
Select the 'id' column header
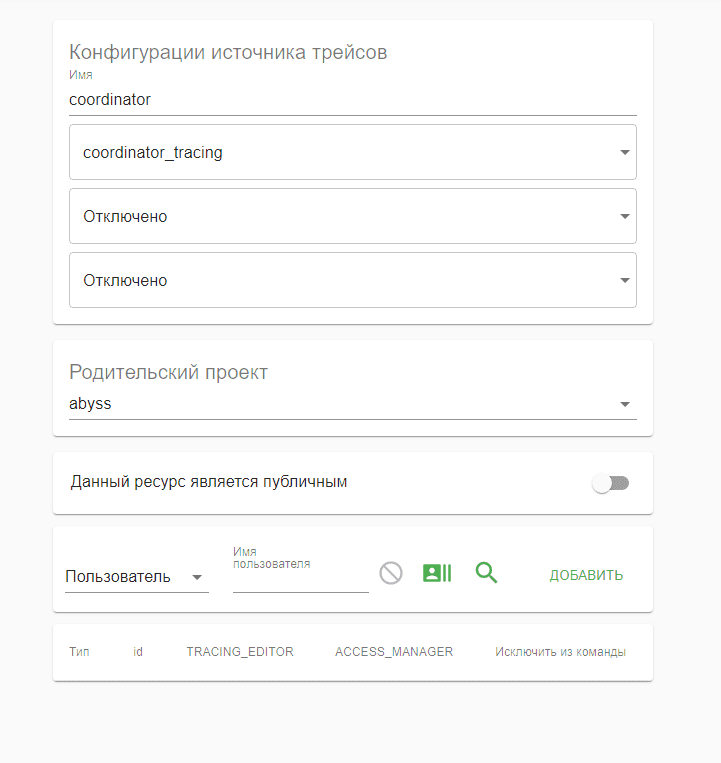(138, 652)
